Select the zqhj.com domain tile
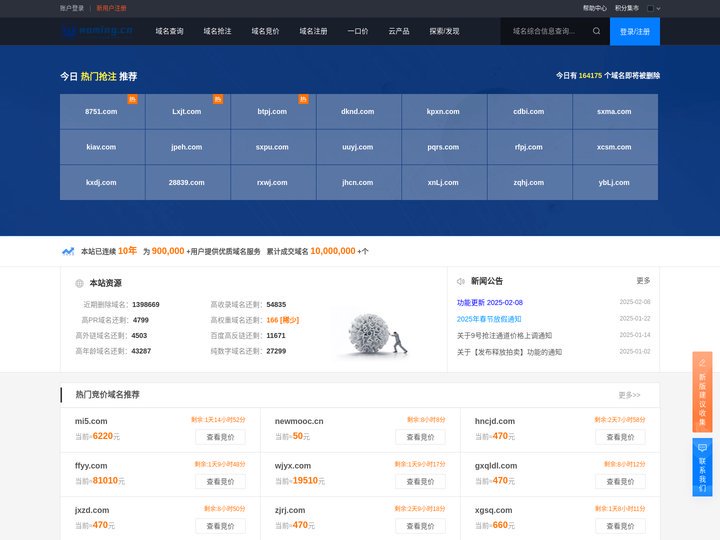Screen dimensions: 720x540 [530, 182]
